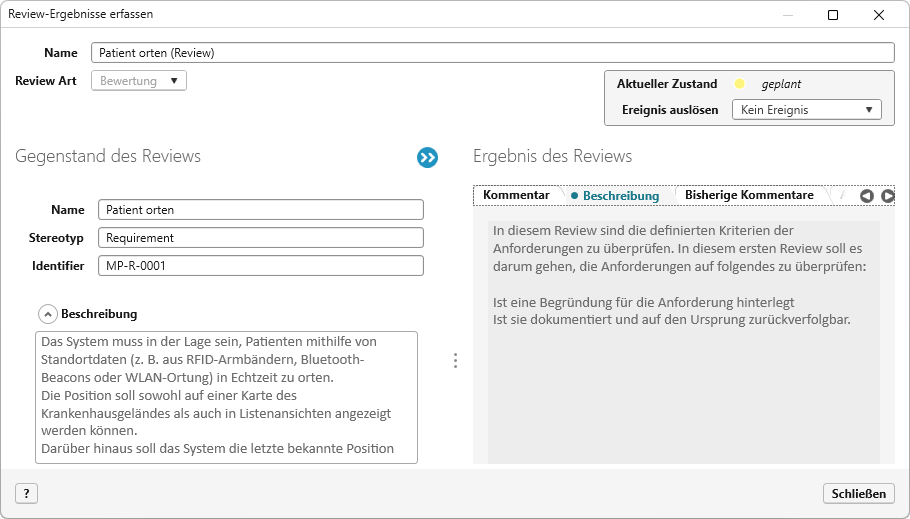Open help with the question mark button

click(x=27, y=493)
